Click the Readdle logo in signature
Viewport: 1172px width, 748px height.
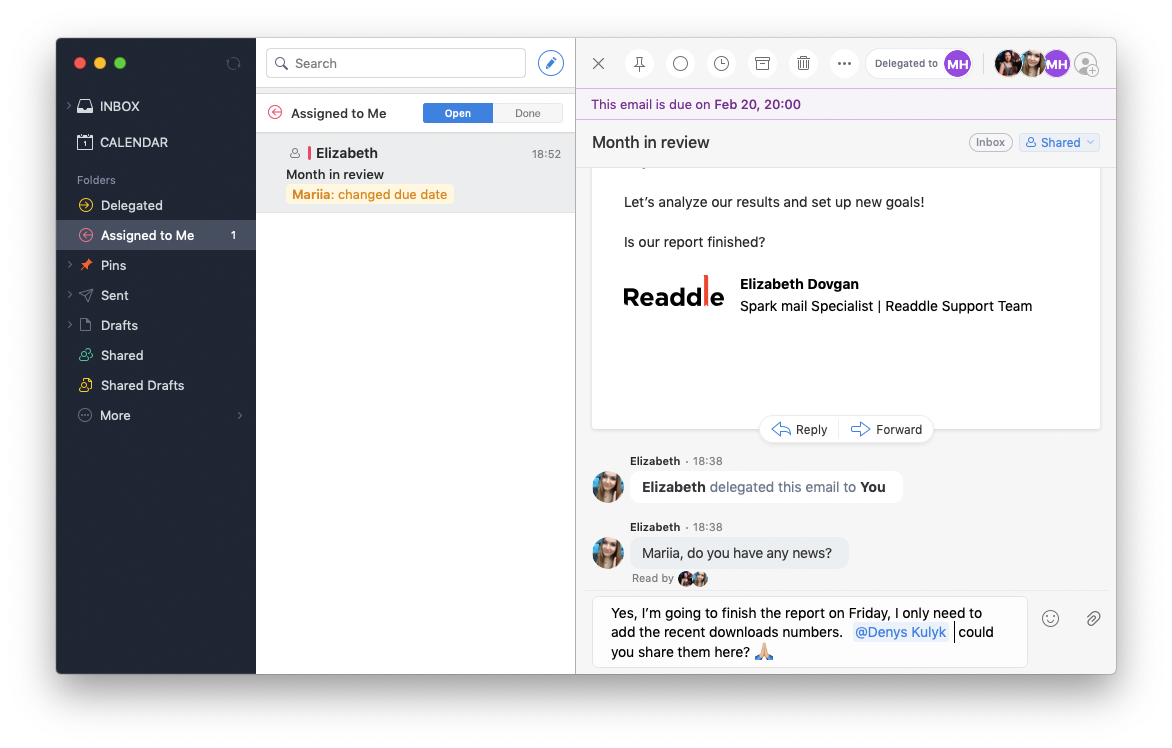click(673, 294)
